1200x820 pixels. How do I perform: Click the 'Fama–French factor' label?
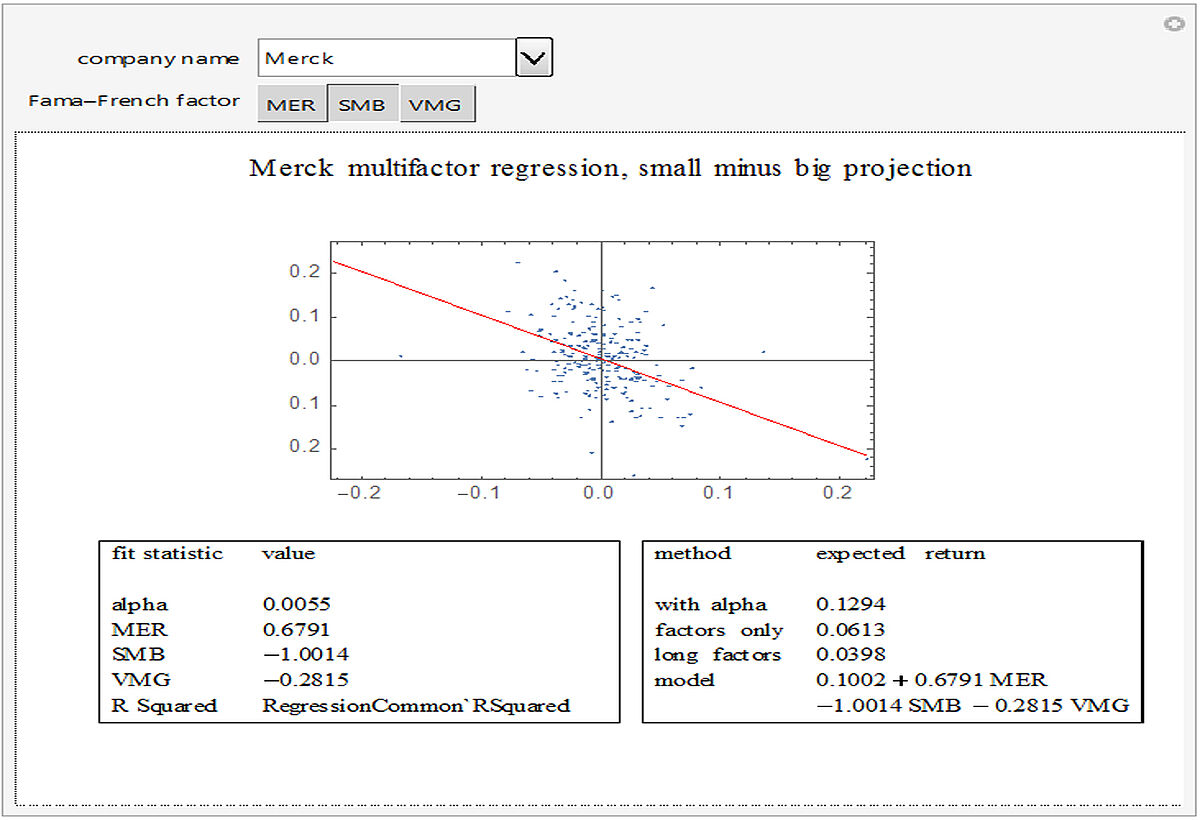[134, 100]
